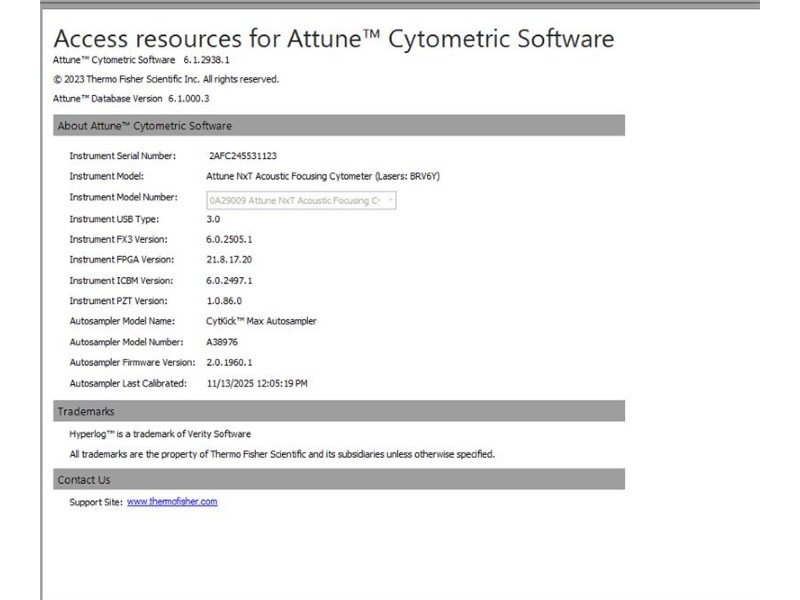Click the Access resources page title
The width and height of the screenshot is (800, 600).
coord(333,40)
